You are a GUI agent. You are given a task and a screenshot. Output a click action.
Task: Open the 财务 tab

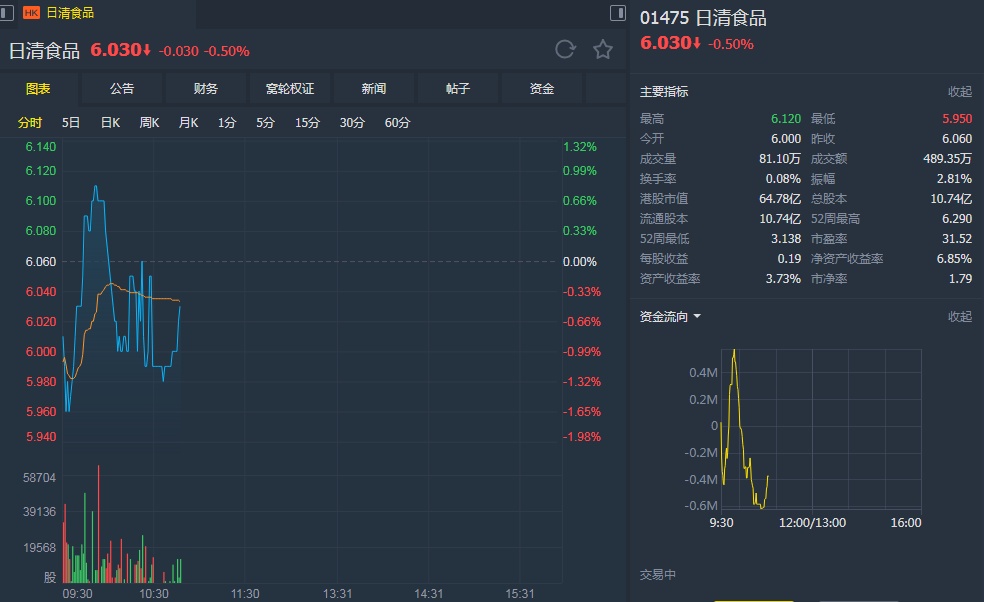(206, 89)
